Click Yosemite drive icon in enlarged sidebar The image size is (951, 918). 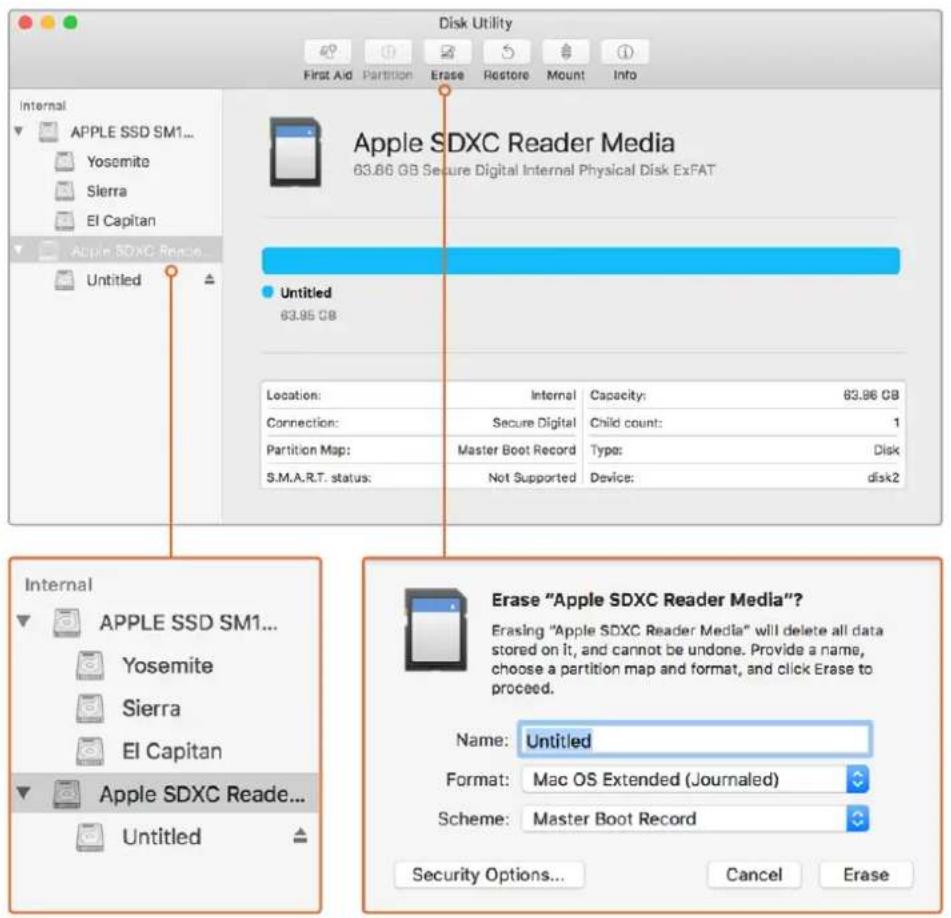point(90,665)
